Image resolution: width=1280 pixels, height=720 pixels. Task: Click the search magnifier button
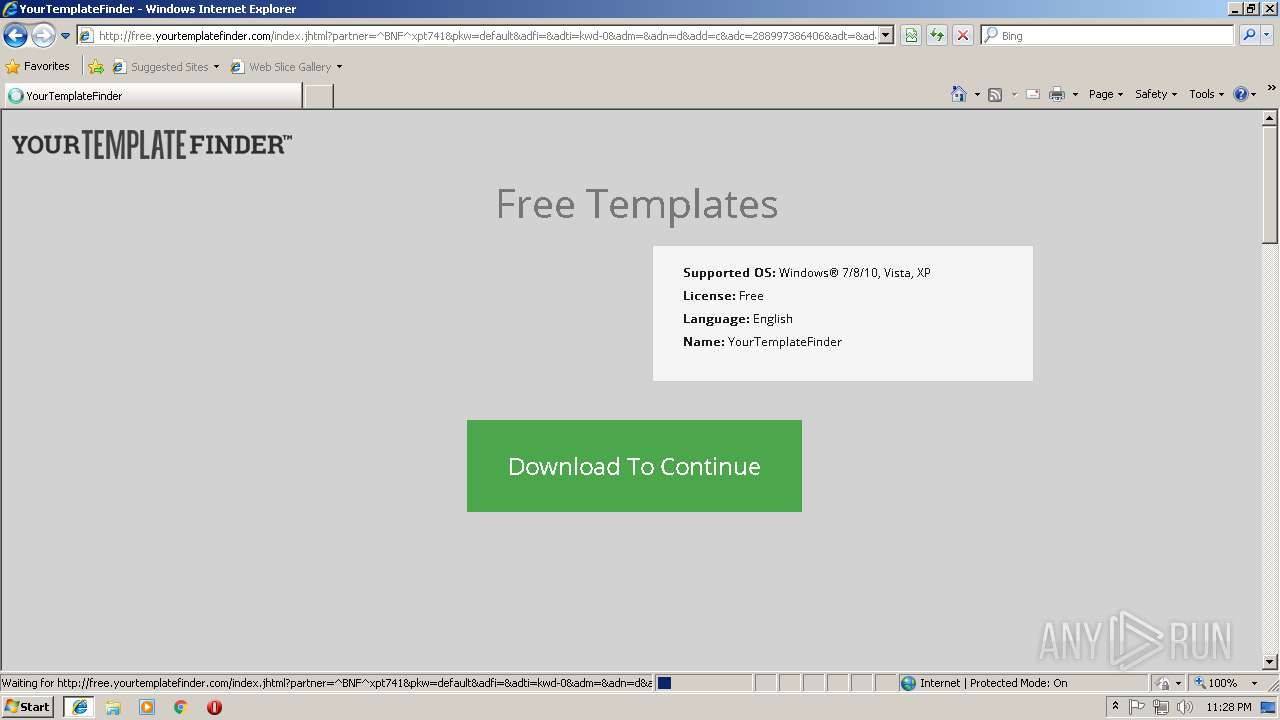pos(1249,36)
